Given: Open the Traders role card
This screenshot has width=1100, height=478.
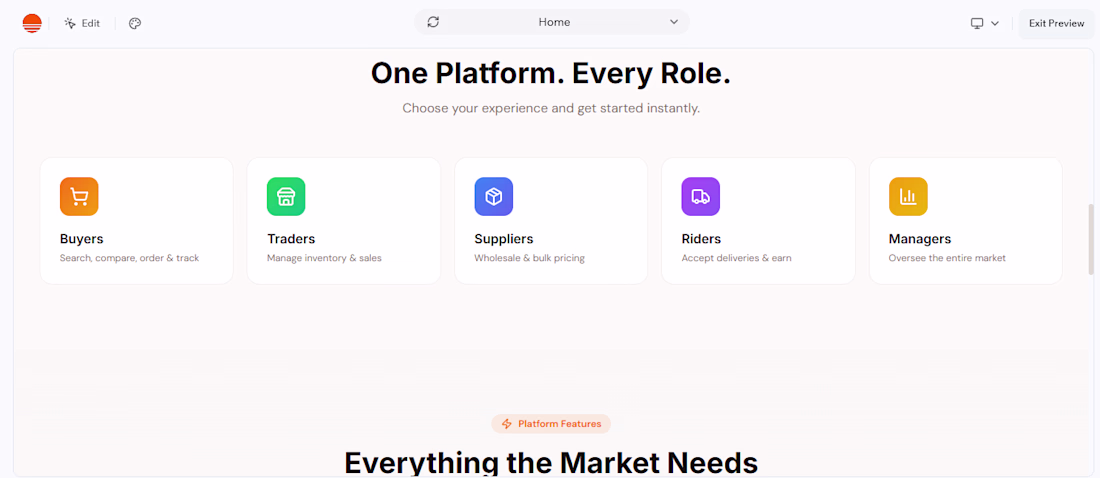Looking at the screenshot, I should [x=344, y=221].
